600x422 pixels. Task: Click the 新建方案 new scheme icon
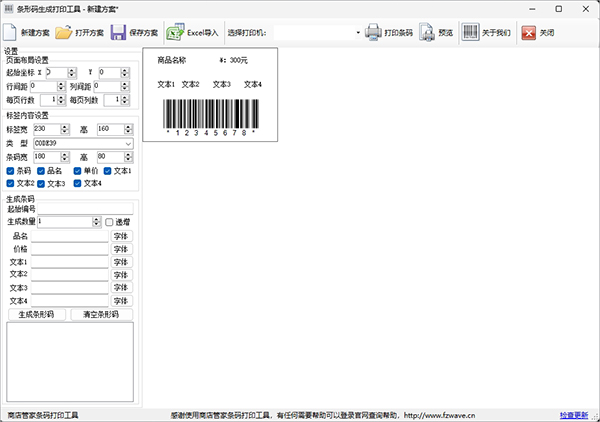click(x=11, y=32)
